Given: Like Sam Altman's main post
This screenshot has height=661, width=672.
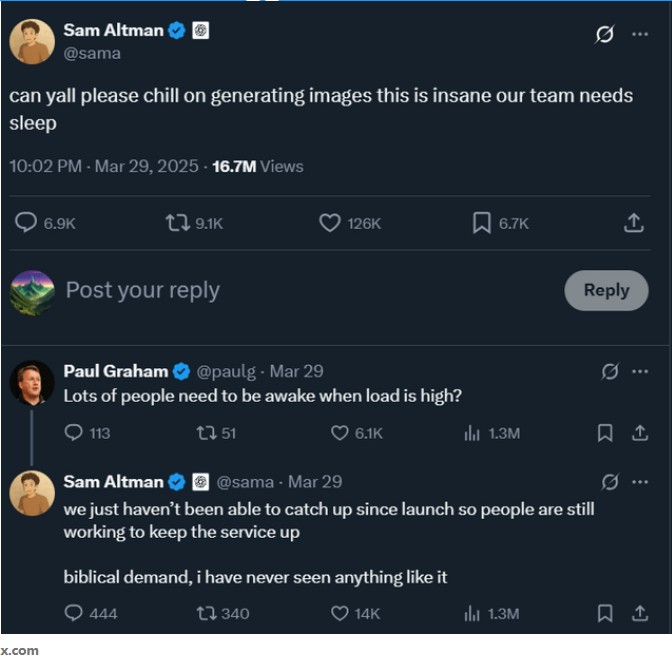Looking at the screenshot, I should click(x=330, y=223).
